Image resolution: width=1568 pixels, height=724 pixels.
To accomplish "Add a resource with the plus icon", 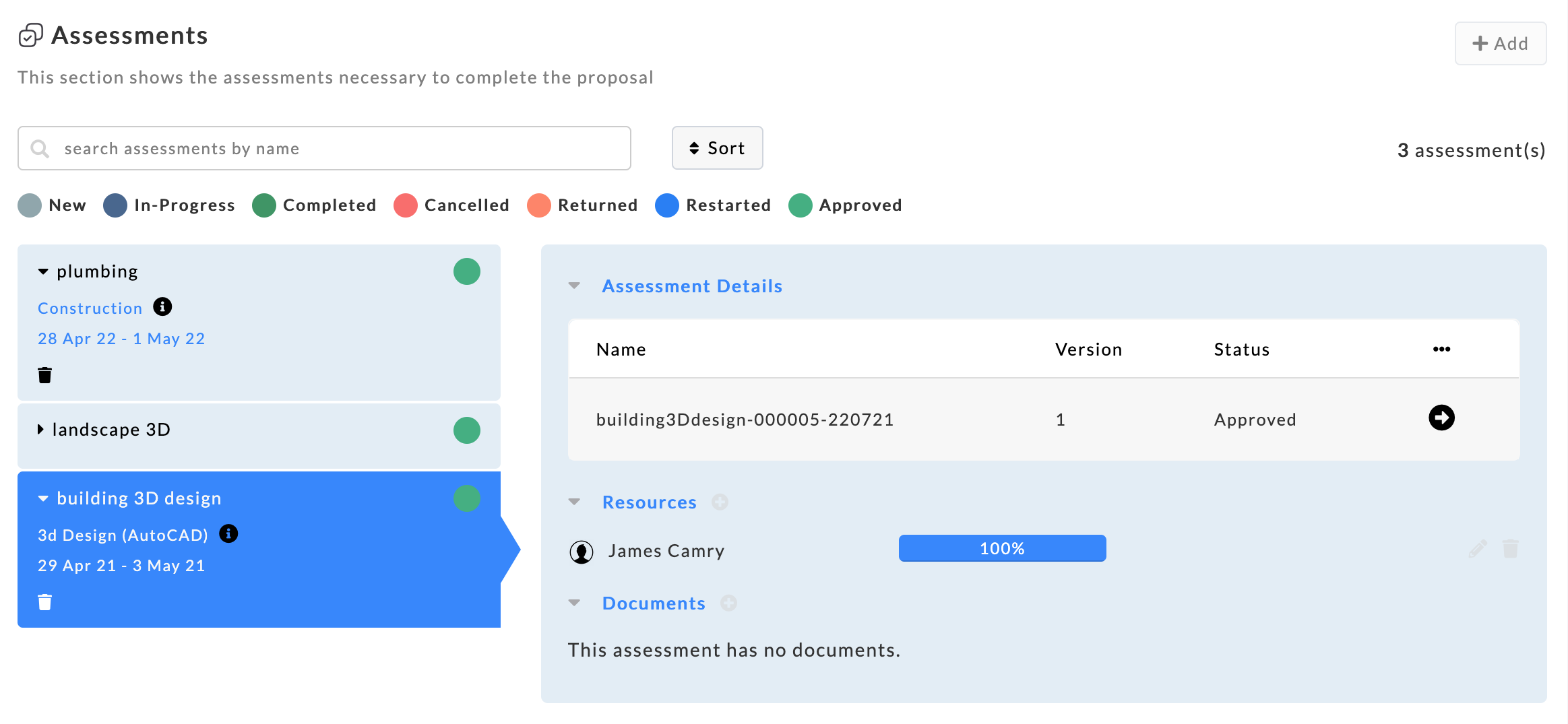I will [x=720, y=502].
